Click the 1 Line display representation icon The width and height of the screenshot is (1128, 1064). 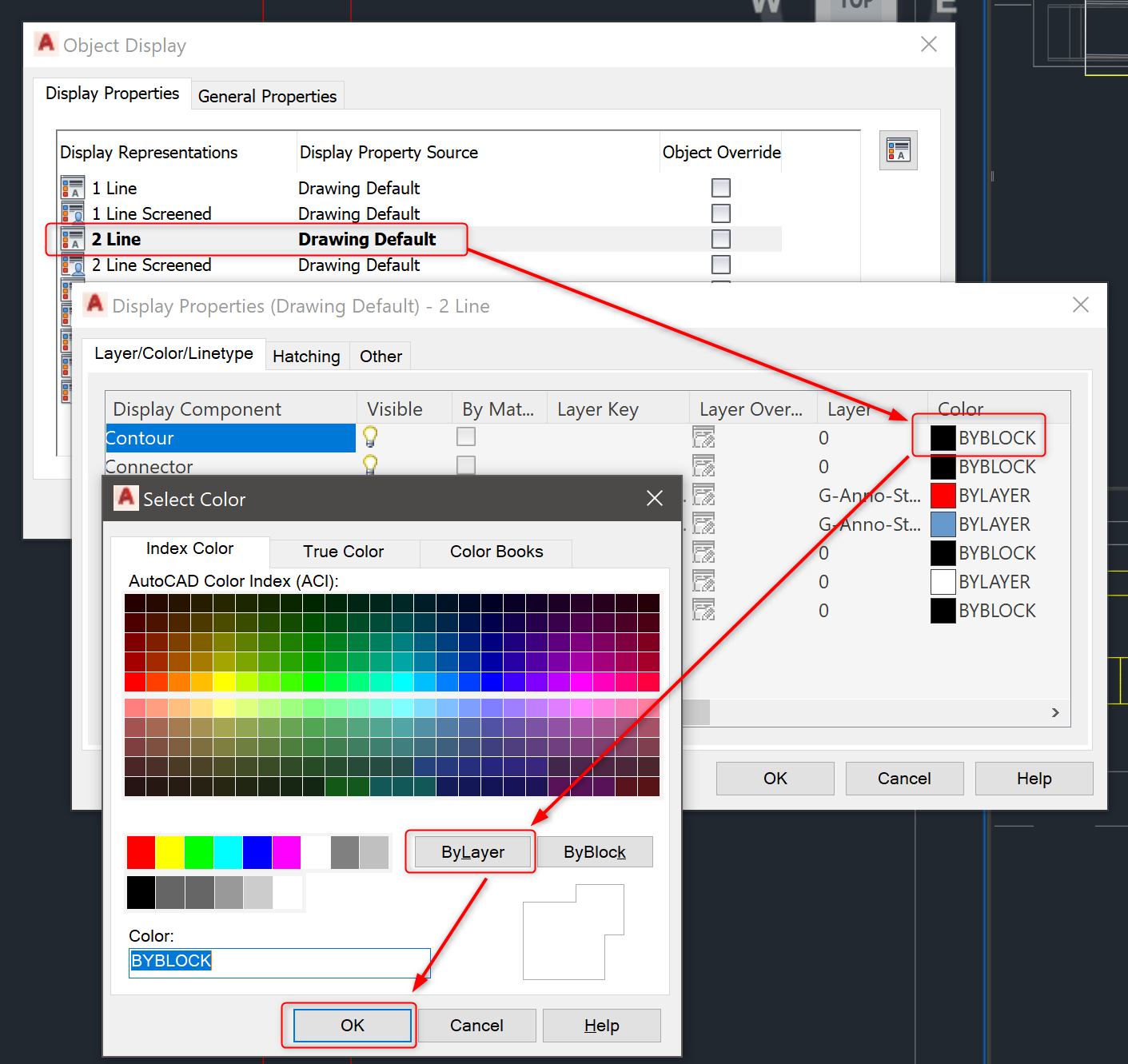[72, 187]
